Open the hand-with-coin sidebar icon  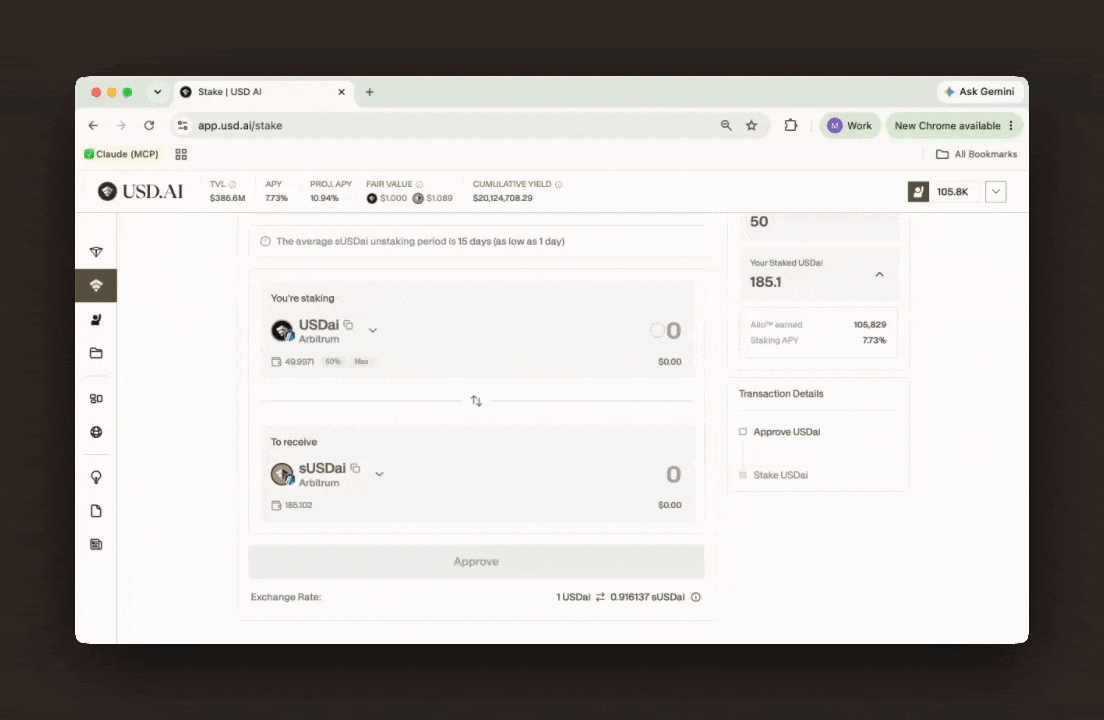96,320
